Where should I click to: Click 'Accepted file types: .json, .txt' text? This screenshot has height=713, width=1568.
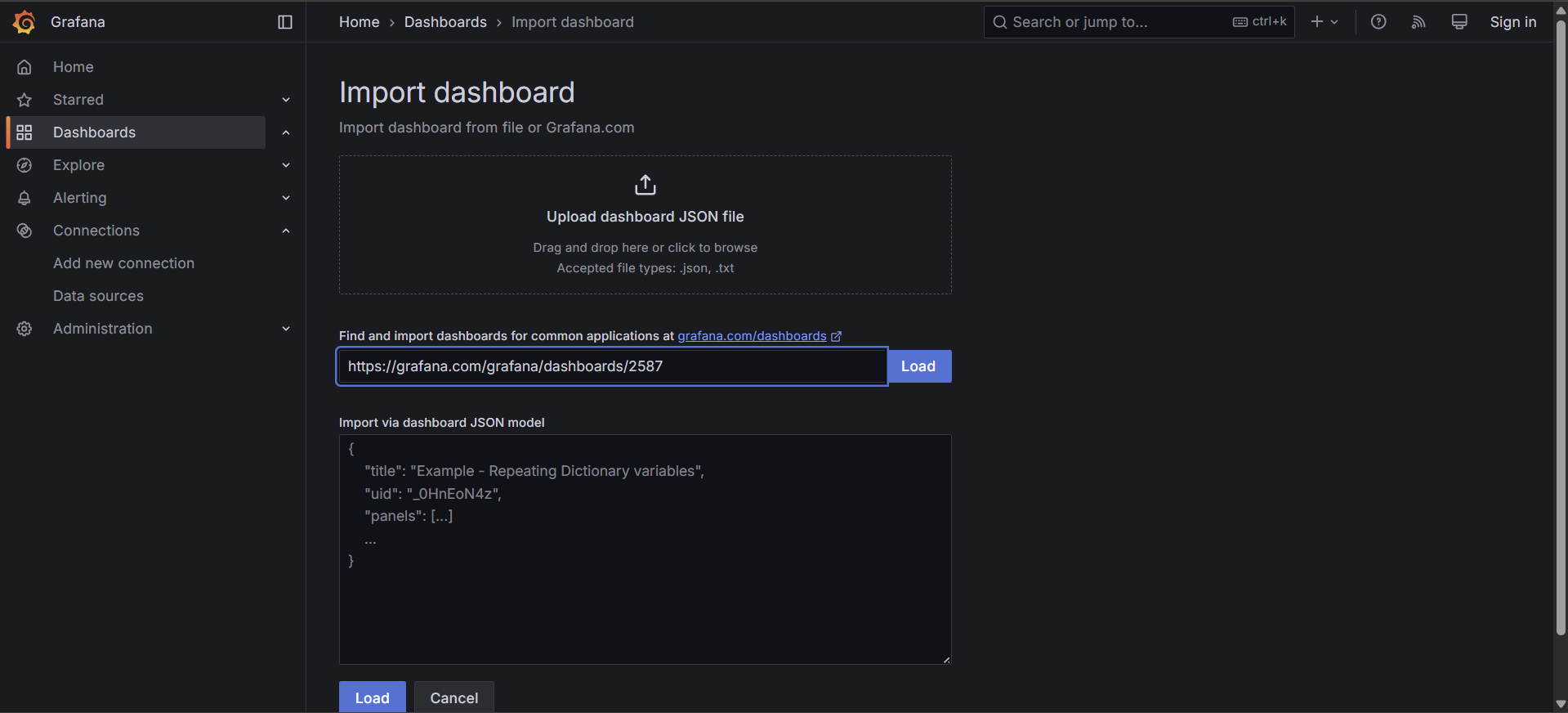coord(646,268)
